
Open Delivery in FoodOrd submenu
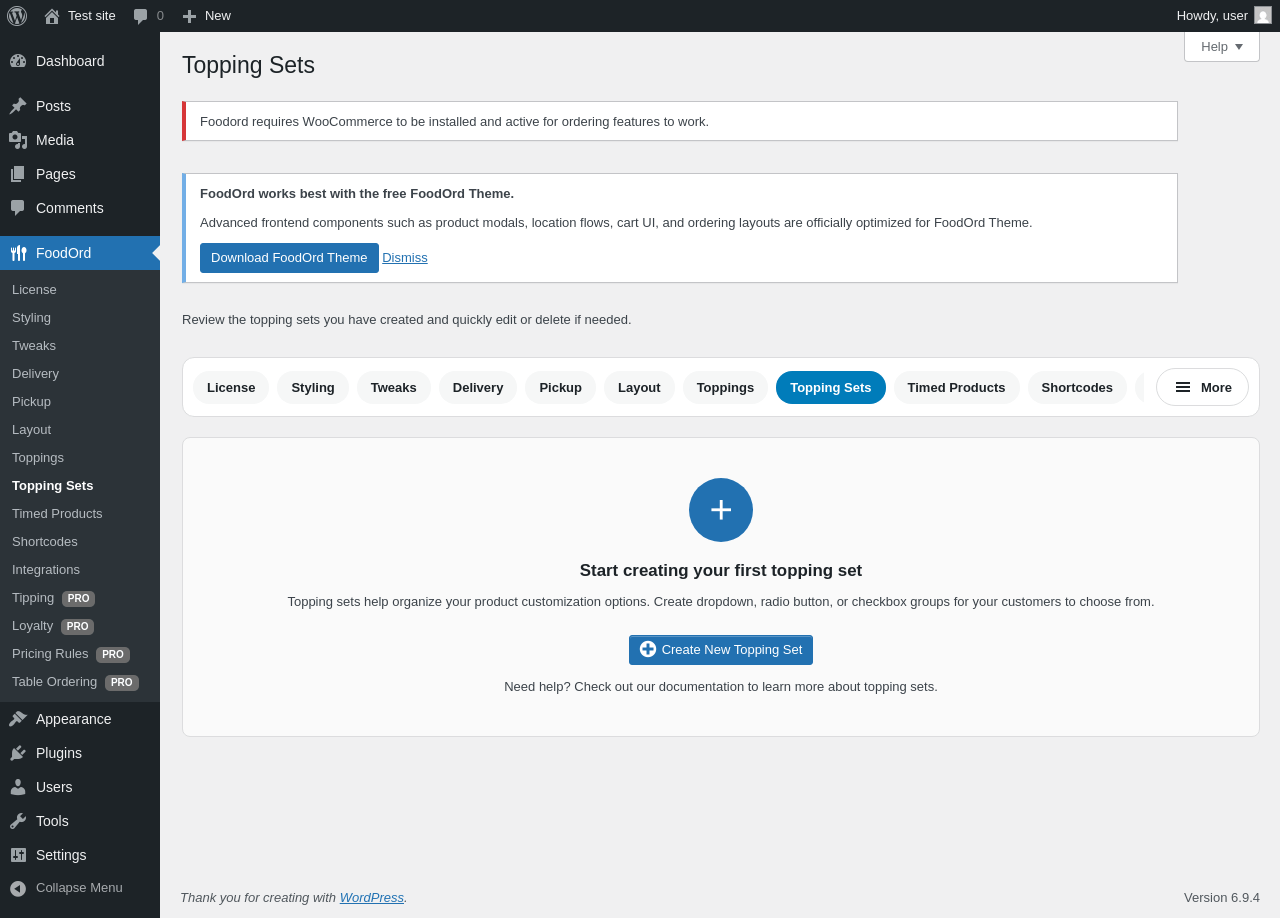80,374
